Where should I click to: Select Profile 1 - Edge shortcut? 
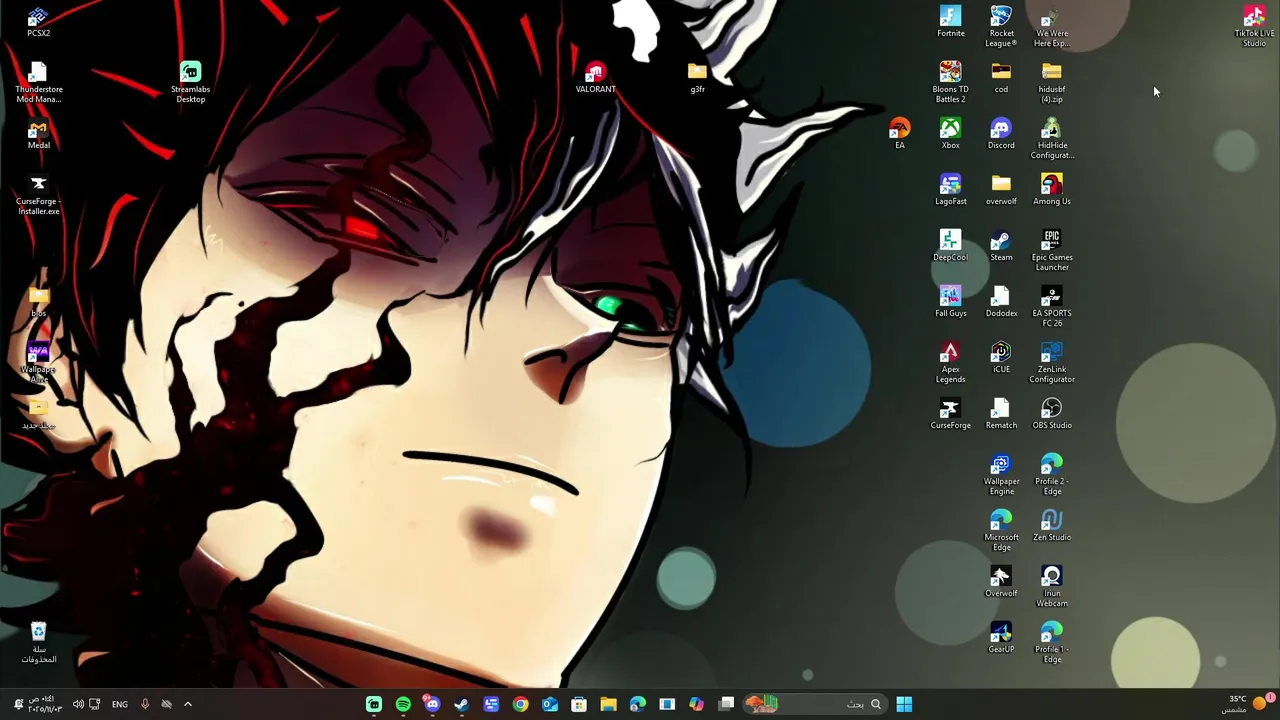[x=1051, y=644]
